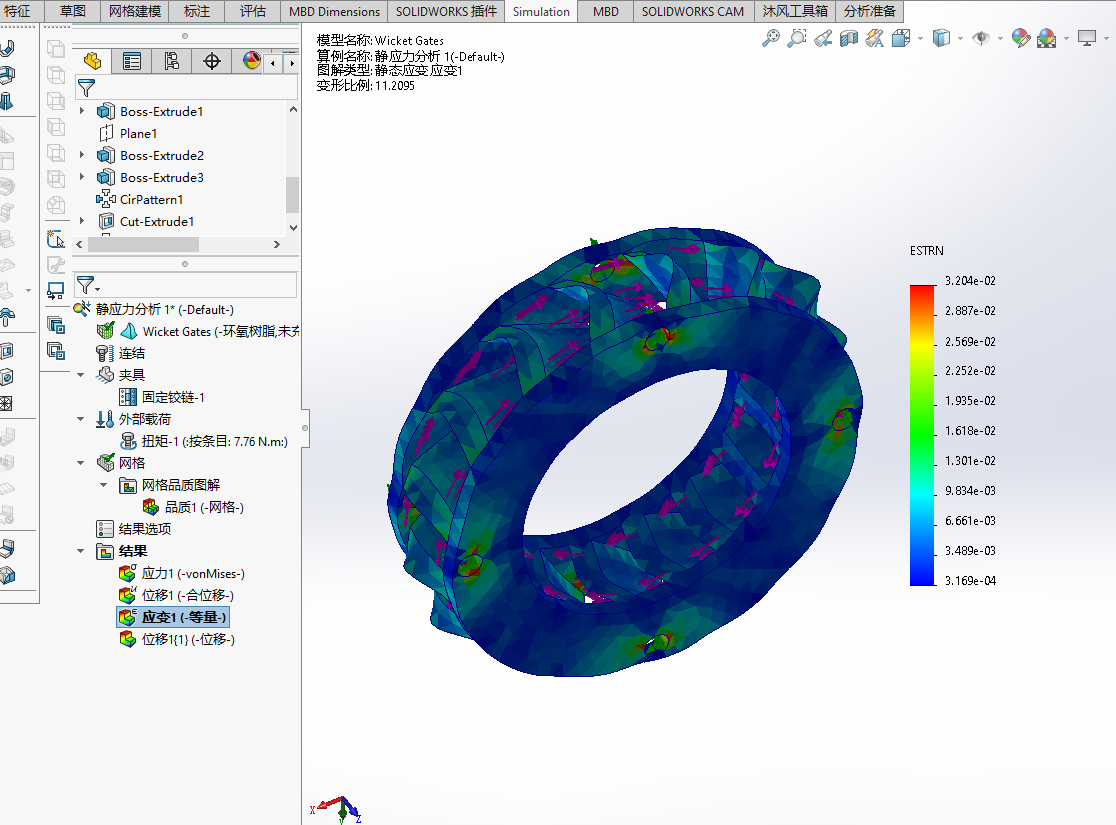Collapse the 夹具 fixtures folder
Image resolution: width=1116 pixels, height=825 pixels.
click(x=80, y=375)
